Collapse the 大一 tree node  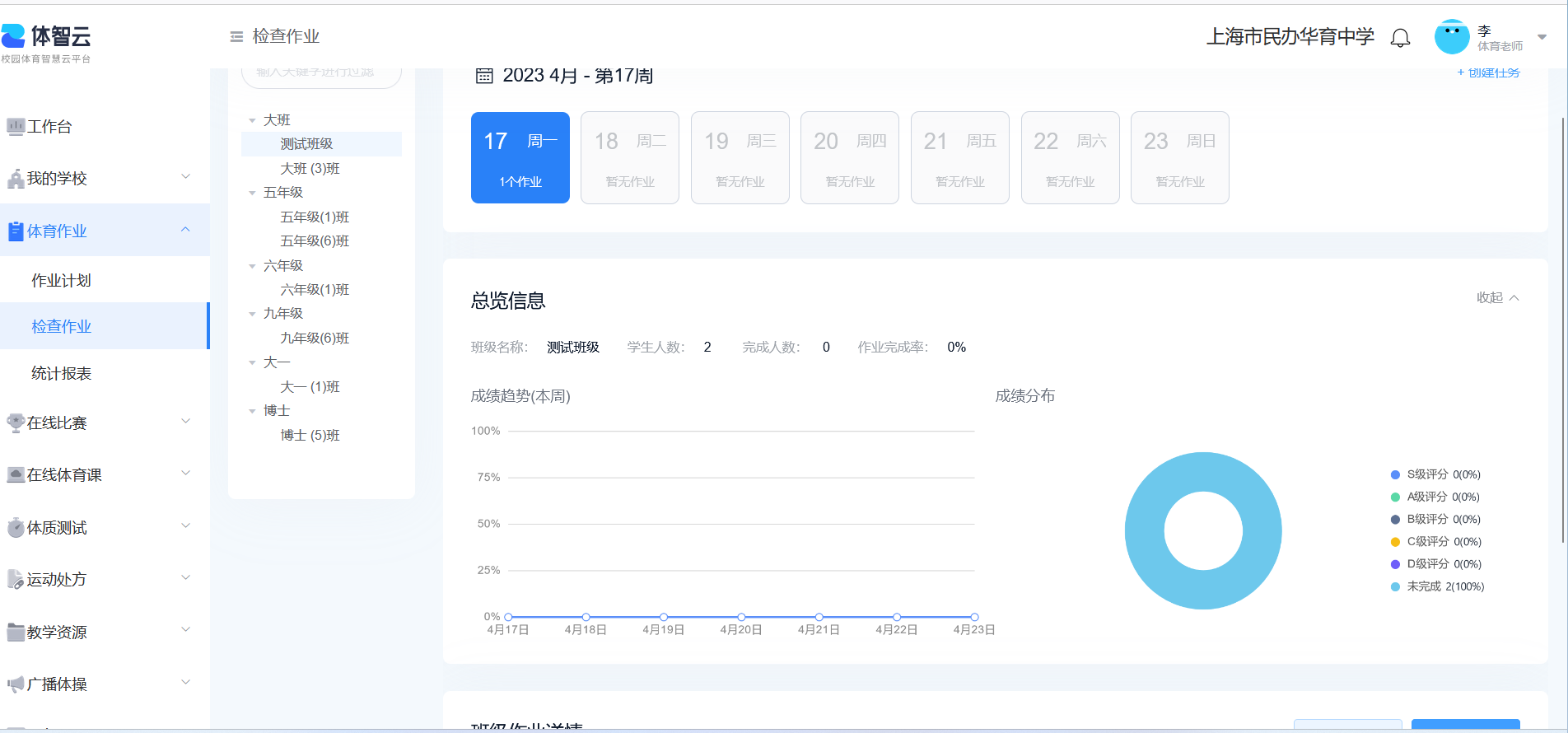[252, 362]
